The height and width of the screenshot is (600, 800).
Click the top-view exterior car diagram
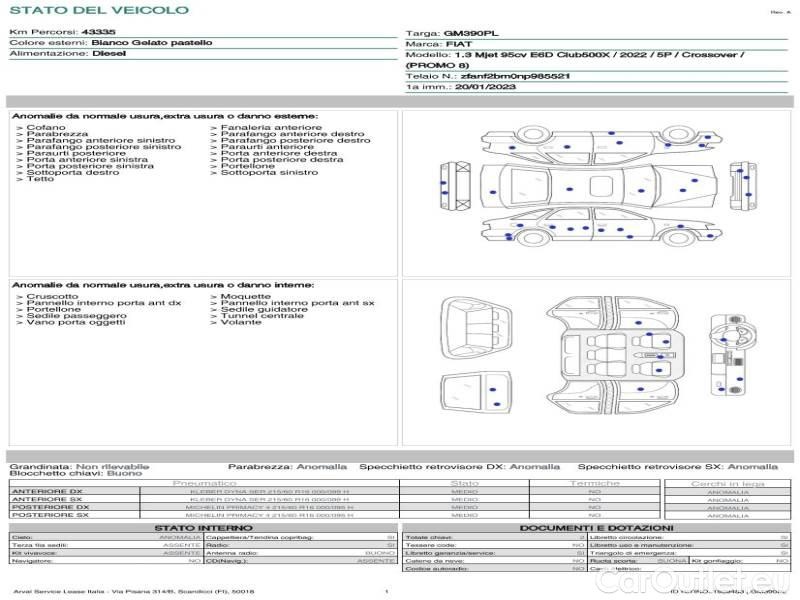599,186
